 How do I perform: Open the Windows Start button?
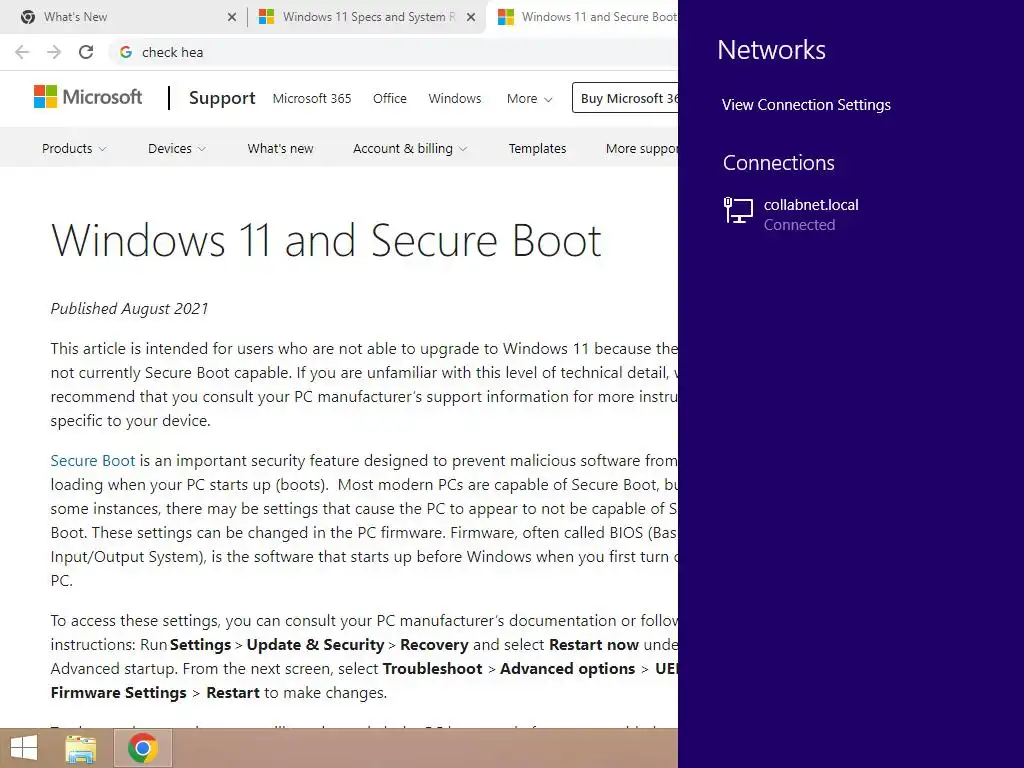pos(24,748)
